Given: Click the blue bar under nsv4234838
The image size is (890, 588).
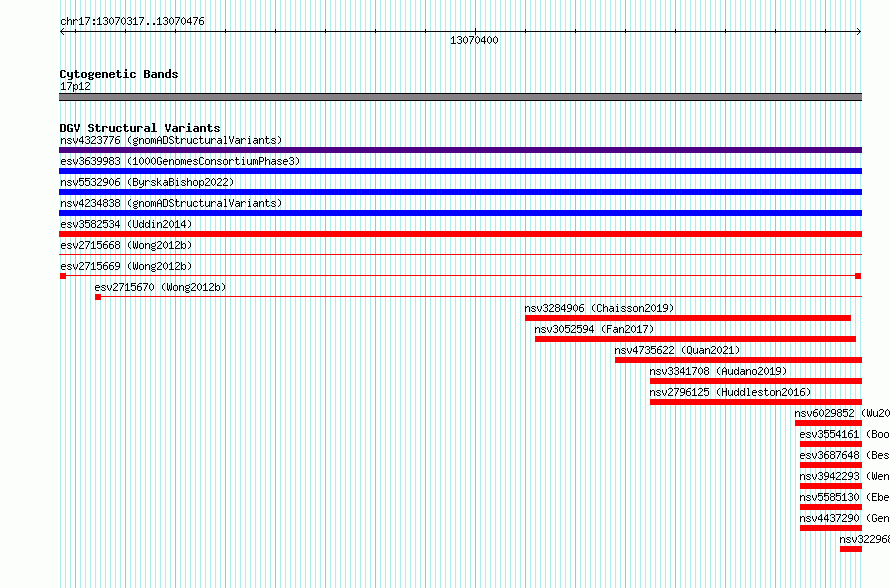Looking at the screenshot, I should [x=460, y=213].
